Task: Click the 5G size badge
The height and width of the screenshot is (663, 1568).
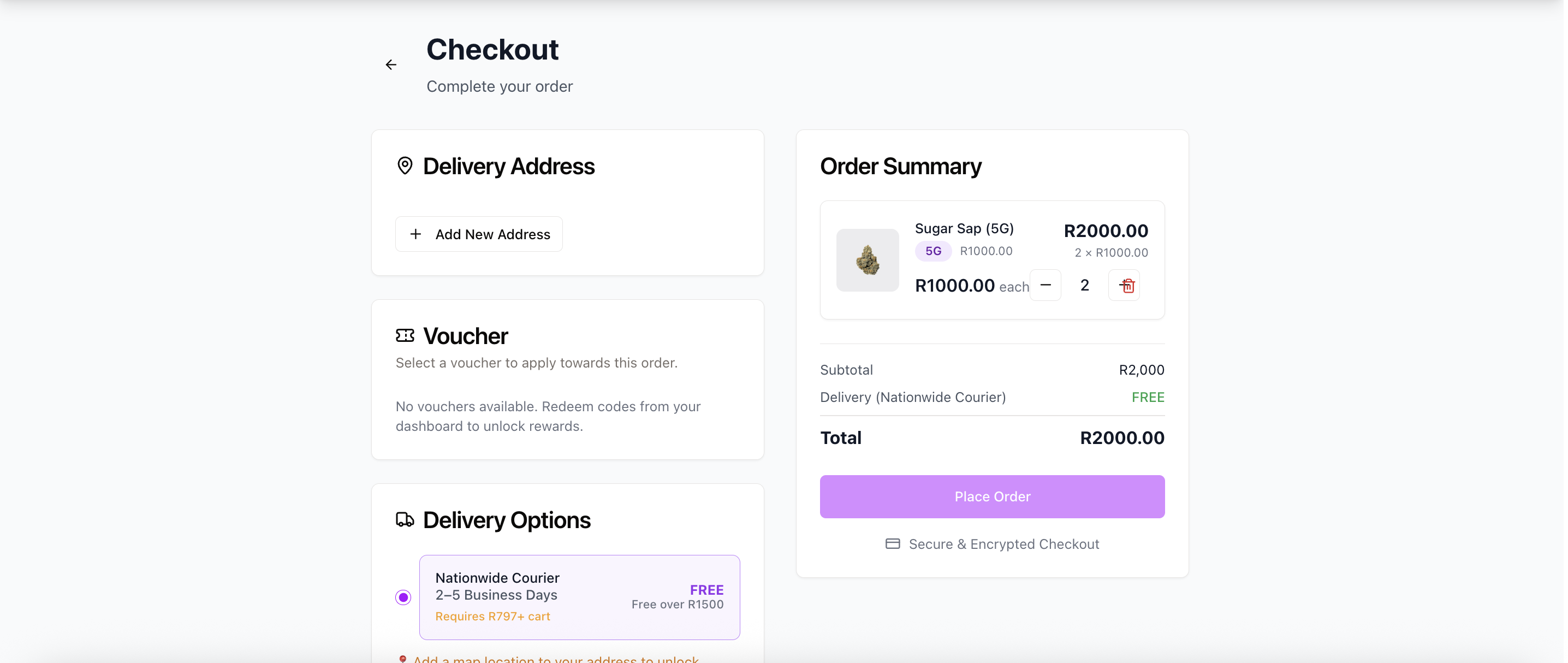Action: pyautogui.click(x=933, y=251)
